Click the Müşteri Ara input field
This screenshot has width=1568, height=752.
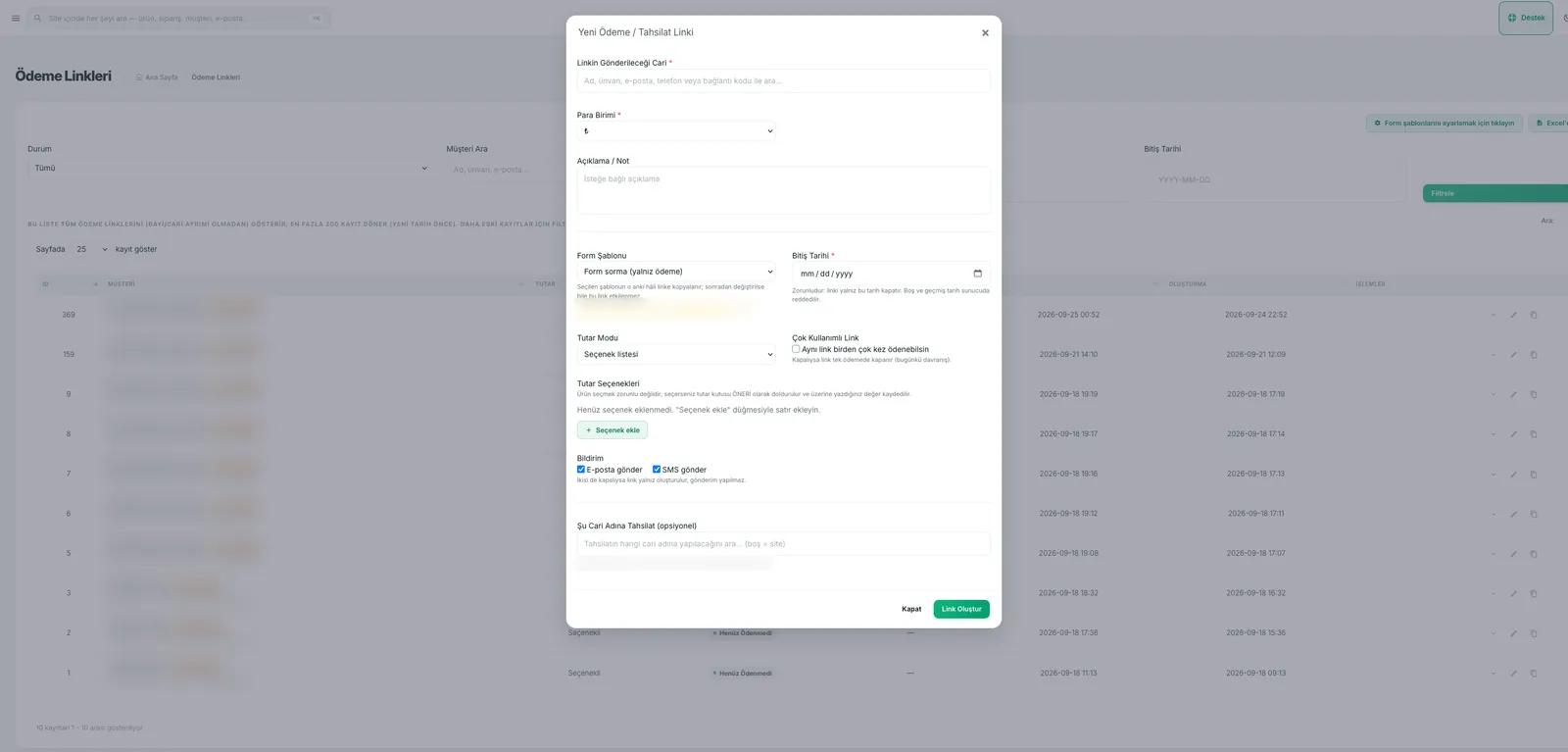pos(505,170)
